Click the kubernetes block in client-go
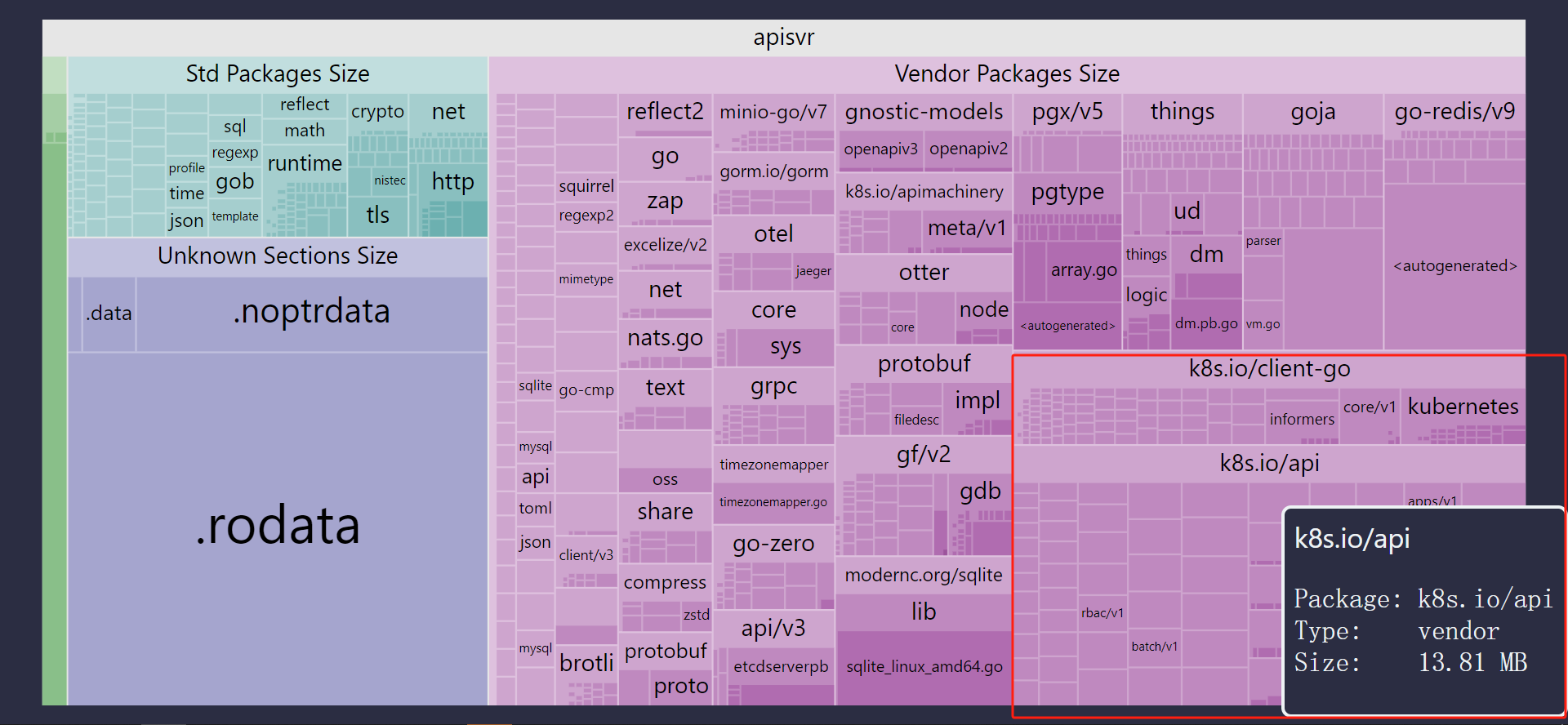This screenshot has height=725, width=1568. tap(1462, 407)
